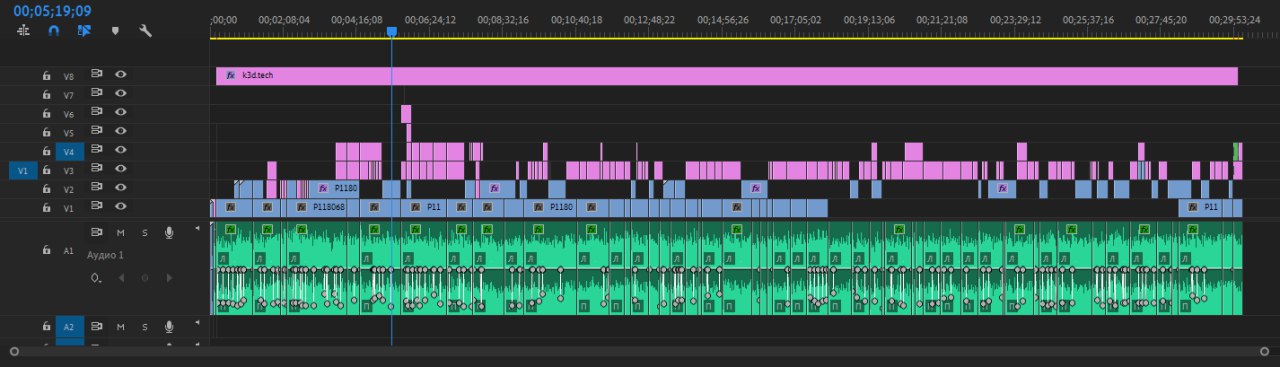Select the k3d.tech clip on V8
This screenshot has height=367, width=1280.
727,76
